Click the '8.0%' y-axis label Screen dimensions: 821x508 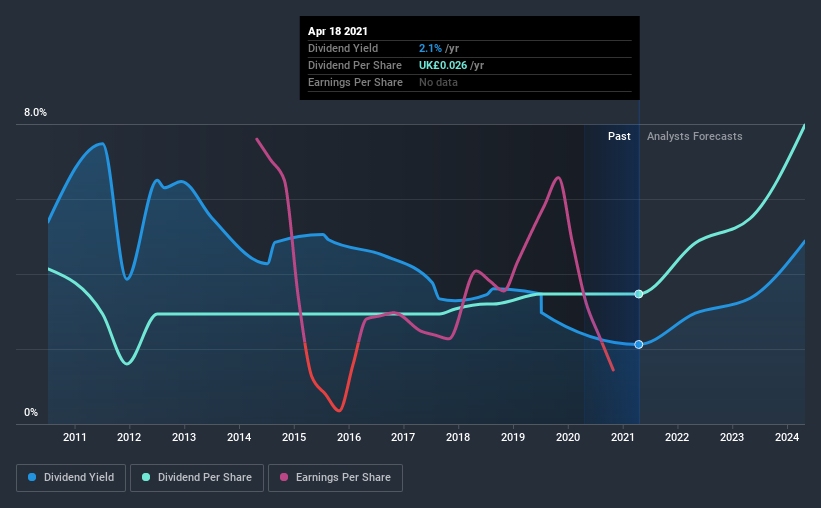35,113
